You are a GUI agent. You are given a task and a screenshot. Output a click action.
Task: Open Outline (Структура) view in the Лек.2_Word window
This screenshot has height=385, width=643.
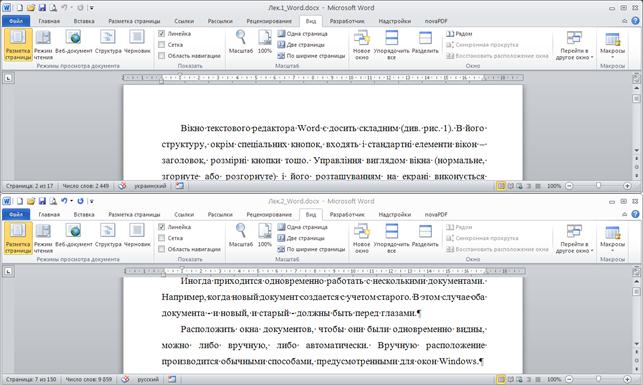point(108,235)
